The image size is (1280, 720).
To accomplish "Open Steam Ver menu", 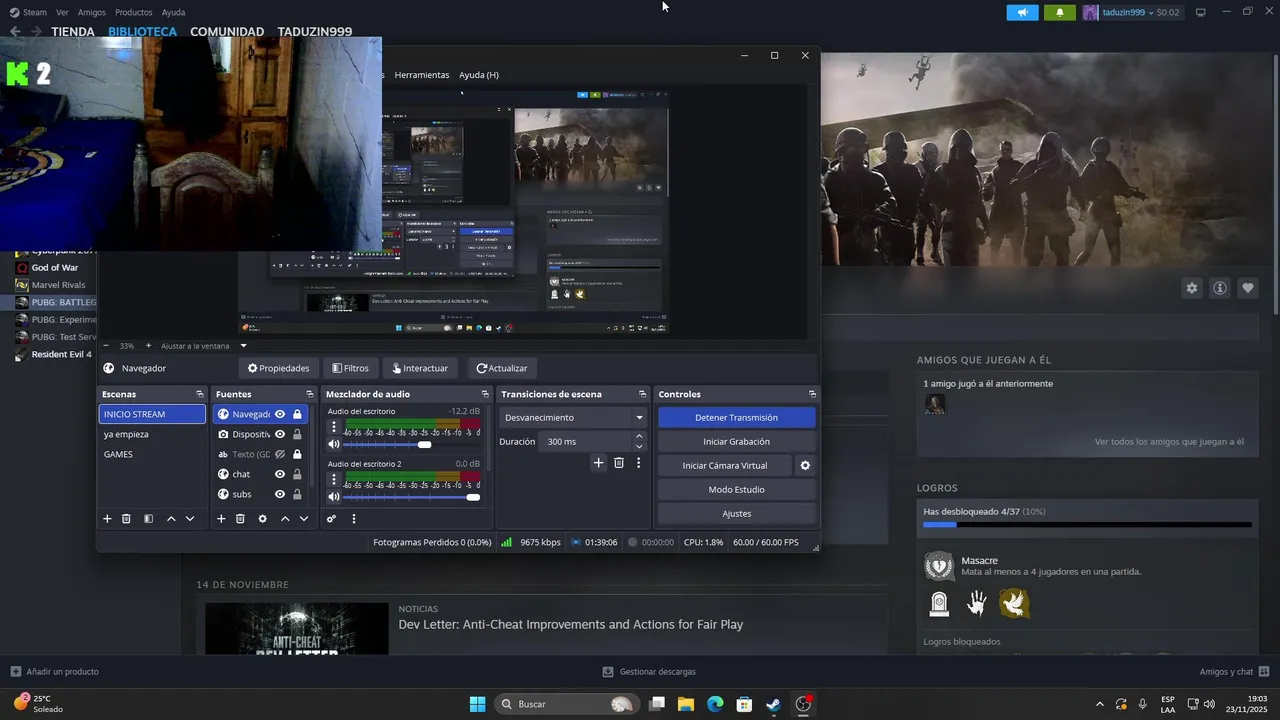I will (x=63, y=12).
